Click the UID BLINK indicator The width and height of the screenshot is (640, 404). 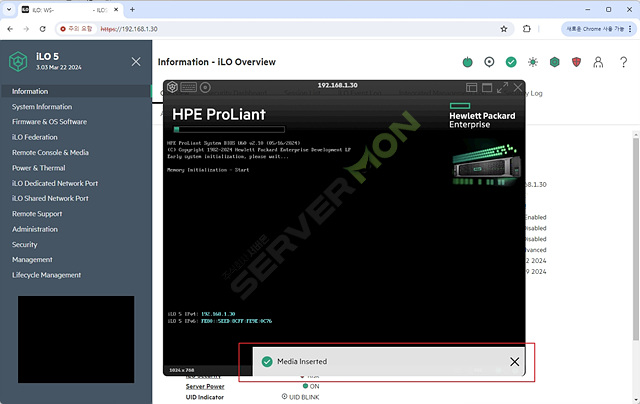click(x=301, y=397)
